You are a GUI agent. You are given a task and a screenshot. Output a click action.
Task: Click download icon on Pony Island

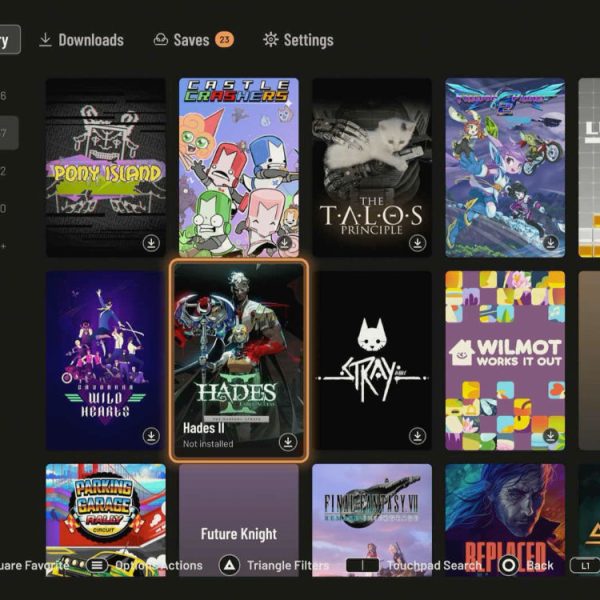tap(151, 243)
